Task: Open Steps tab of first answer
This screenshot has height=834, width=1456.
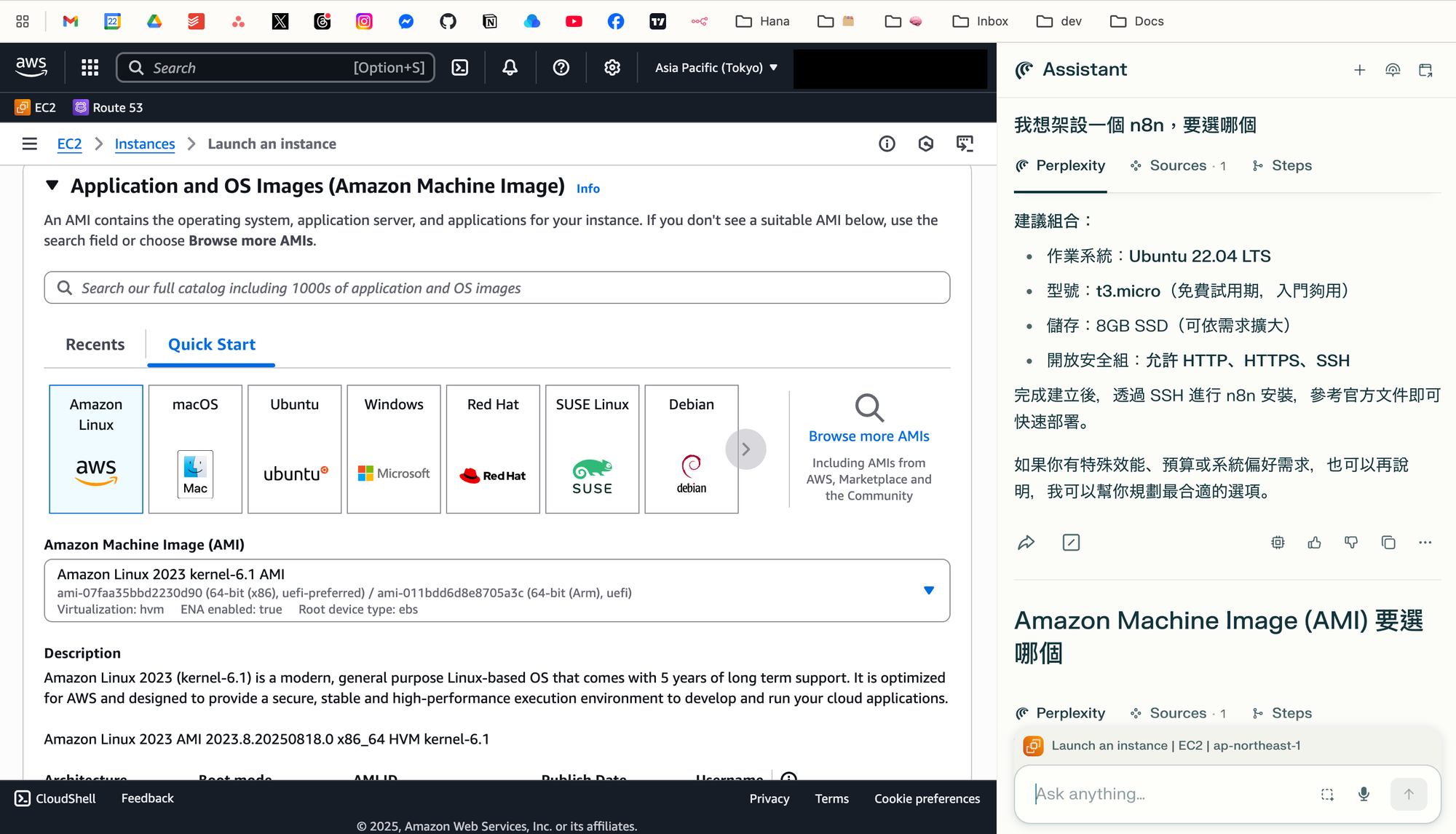Action: pyautogui.click(x=1282, y=165)
